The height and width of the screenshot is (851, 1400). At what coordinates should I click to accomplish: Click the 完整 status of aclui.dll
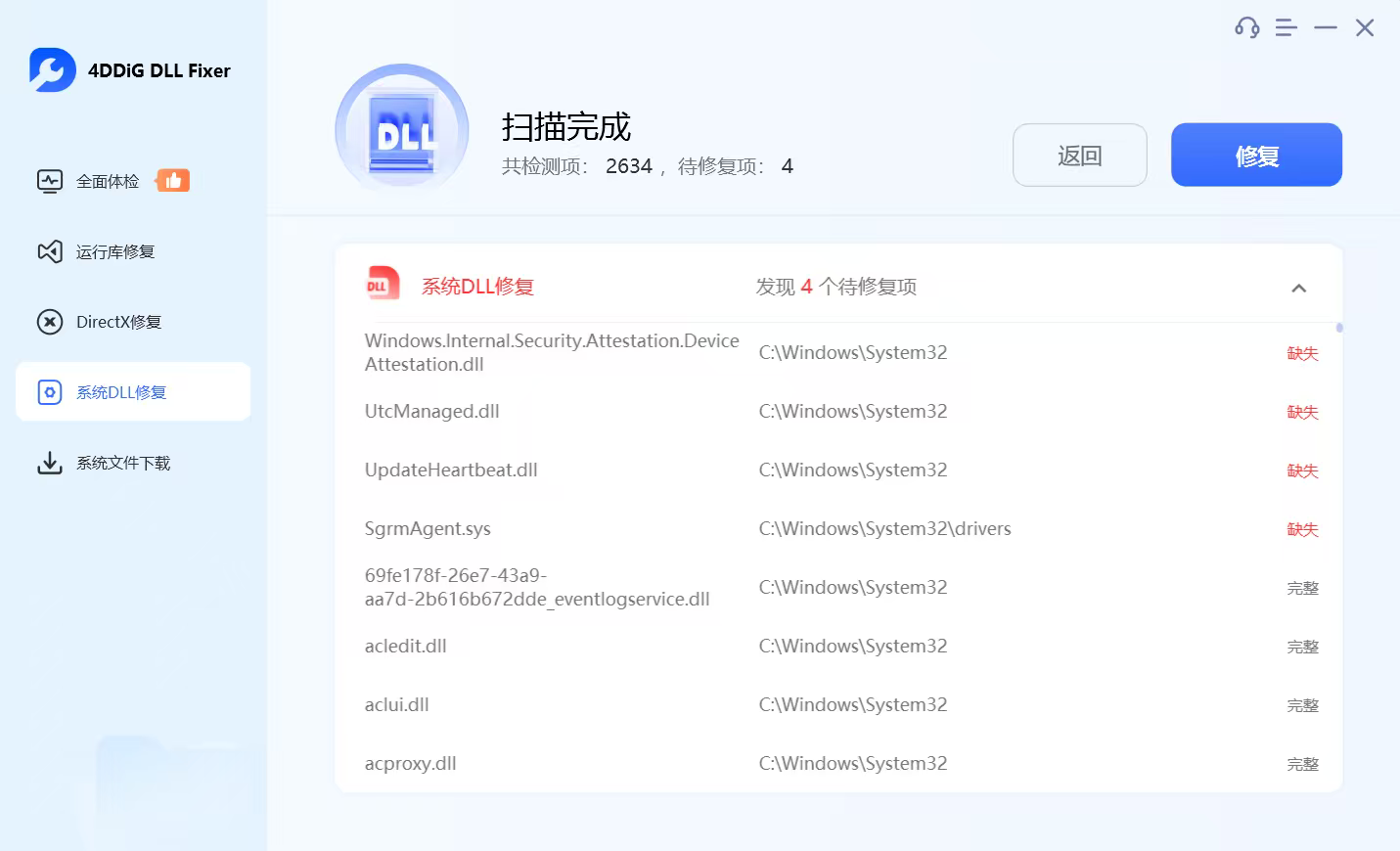(x=1302, y=705)
